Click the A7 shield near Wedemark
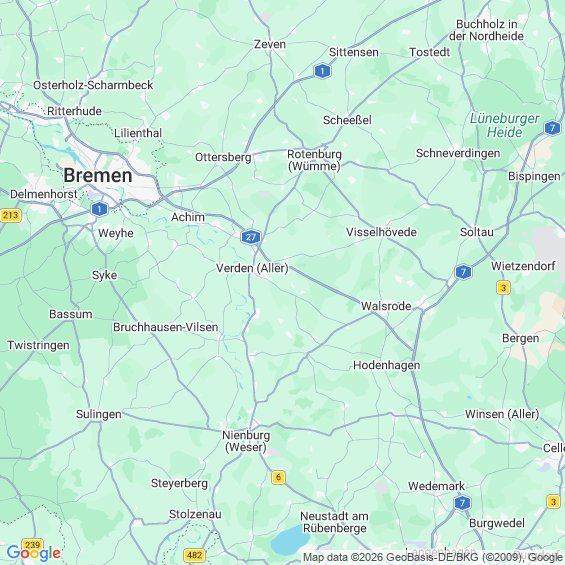Viewport: 565px width, 565px height. tap(462, 502)
